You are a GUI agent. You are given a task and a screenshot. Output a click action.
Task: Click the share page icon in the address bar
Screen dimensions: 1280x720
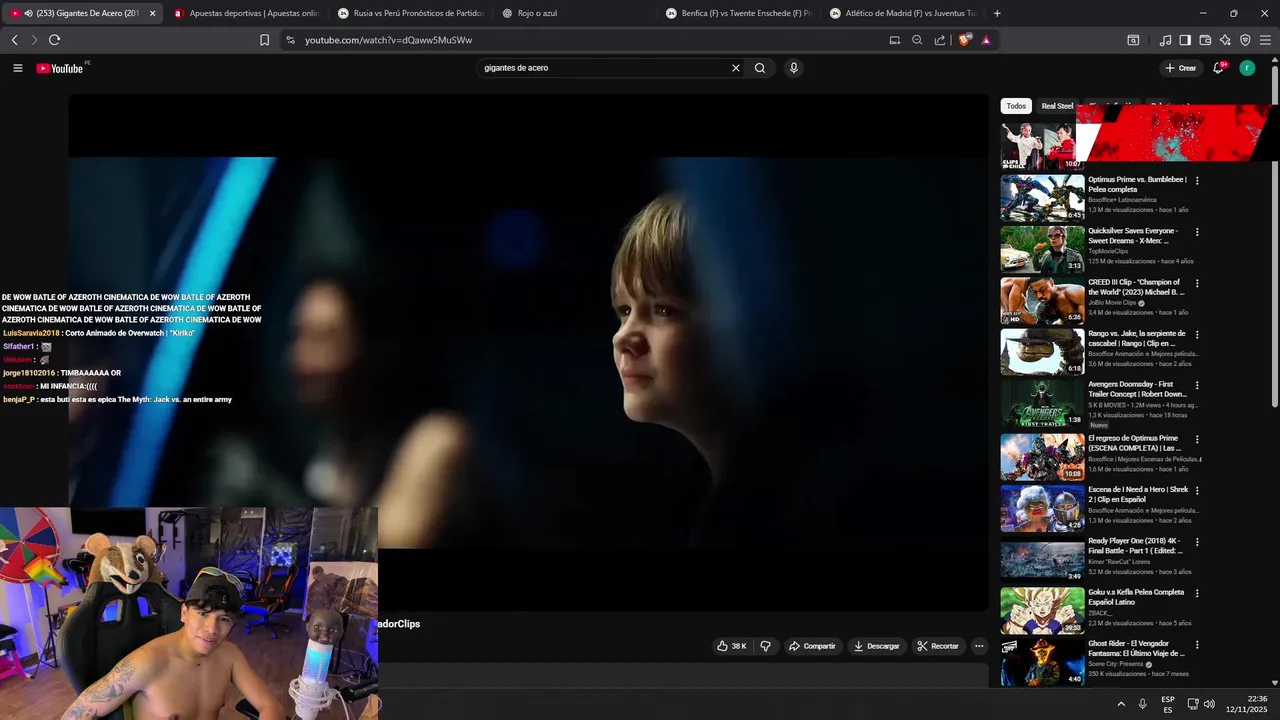click(940, 40)
